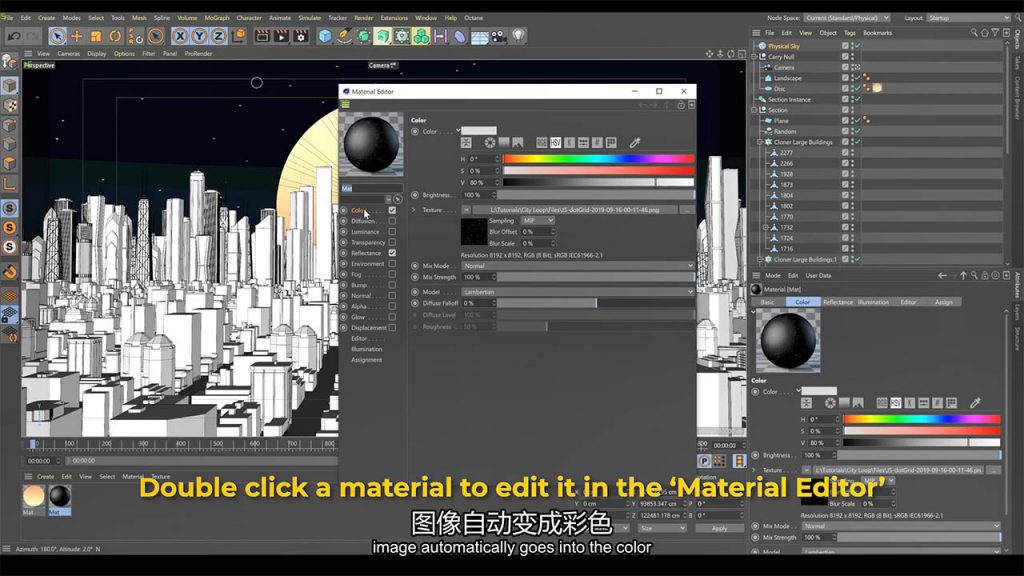The image size is (1024, 576).
Task: Click the Undo arrow in the top toolbar
Action: (x=14, y=37)
